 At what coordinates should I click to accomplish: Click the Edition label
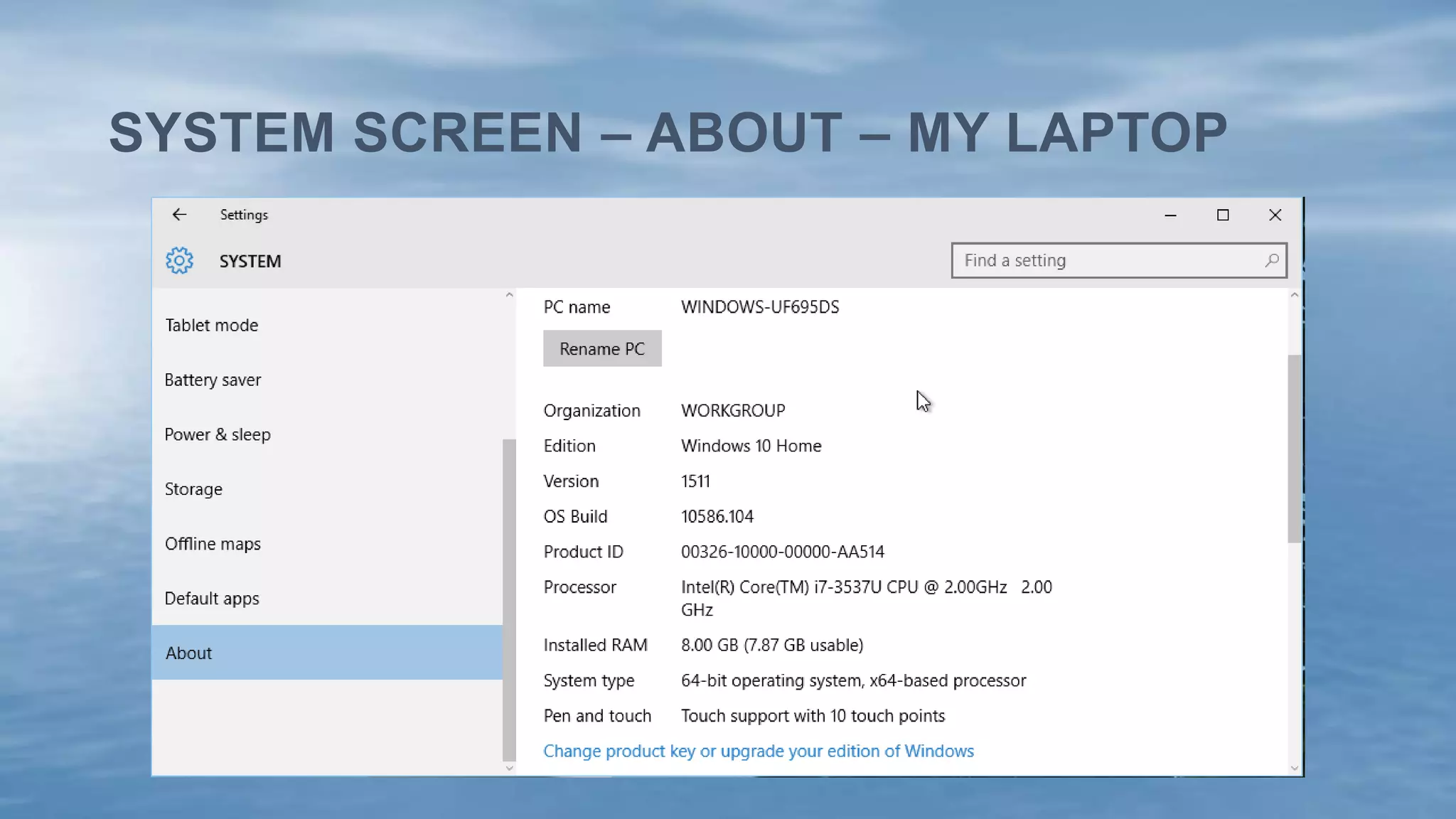pos(569,446)
